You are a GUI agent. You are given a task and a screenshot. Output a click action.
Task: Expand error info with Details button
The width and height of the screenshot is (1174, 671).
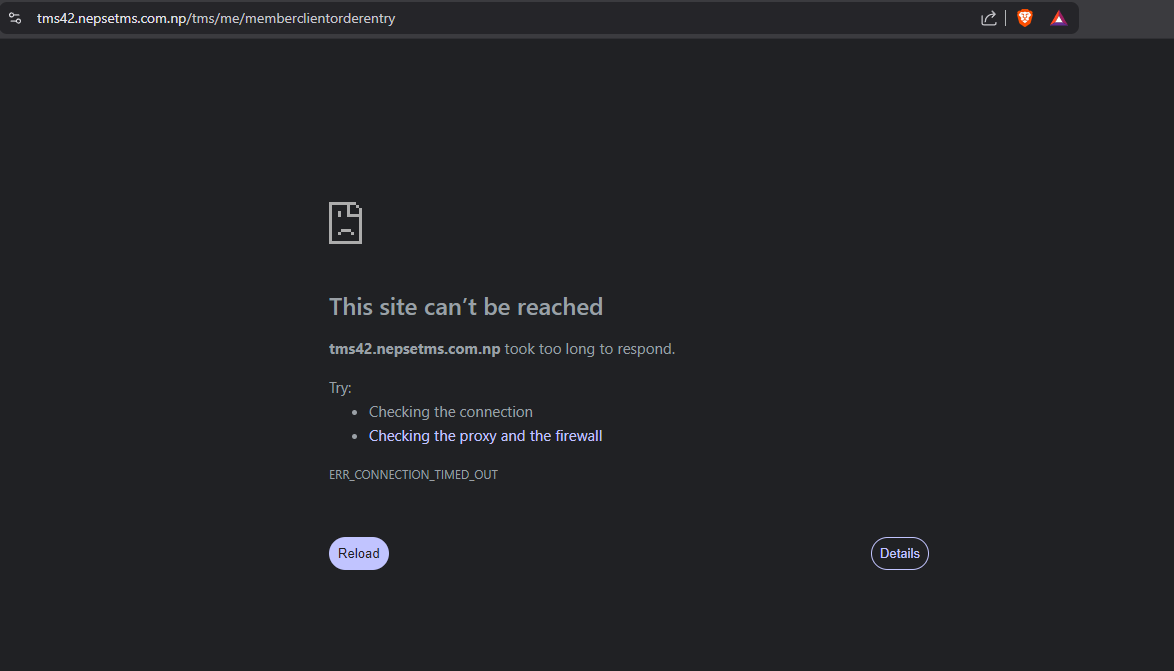pos(899,553)
